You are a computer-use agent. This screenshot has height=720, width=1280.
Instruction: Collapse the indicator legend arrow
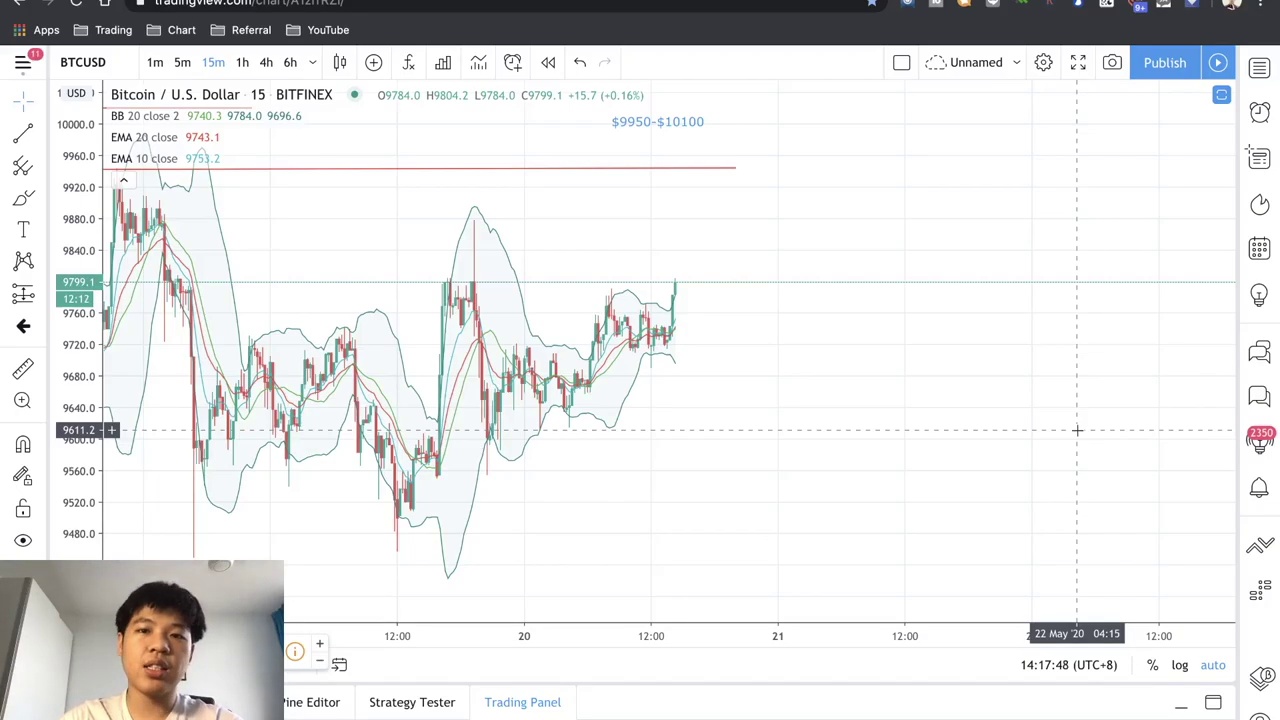tap(124, 180)
